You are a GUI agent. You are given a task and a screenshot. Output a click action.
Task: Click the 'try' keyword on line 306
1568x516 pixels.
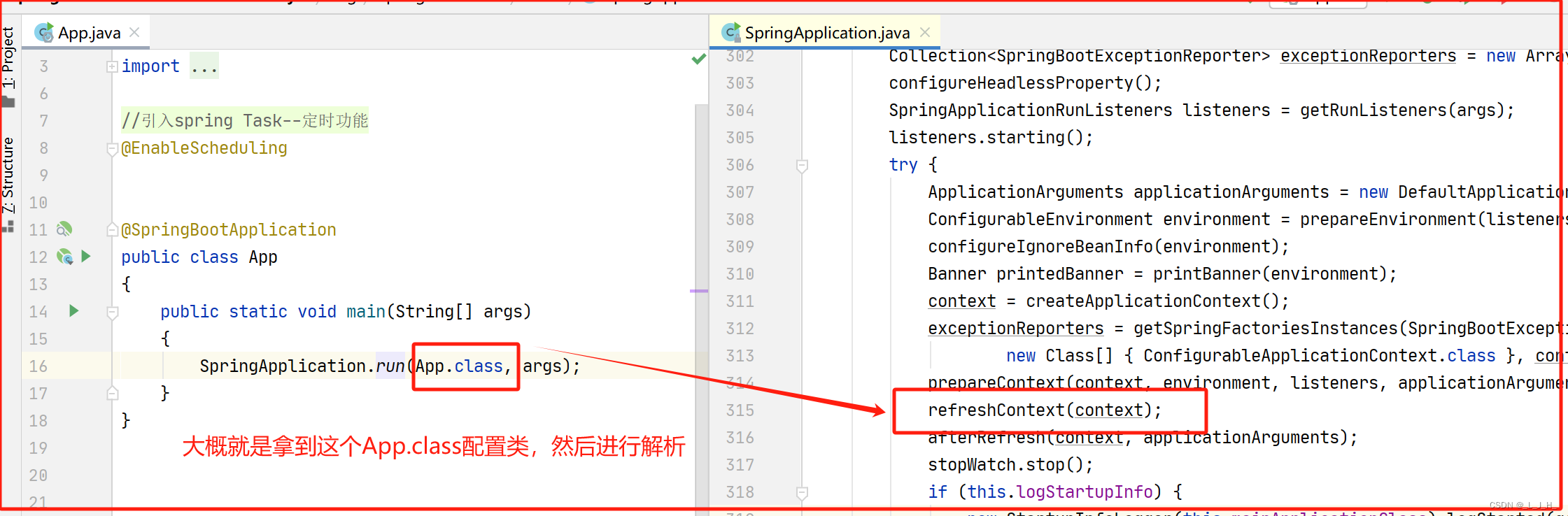[903, 165]
